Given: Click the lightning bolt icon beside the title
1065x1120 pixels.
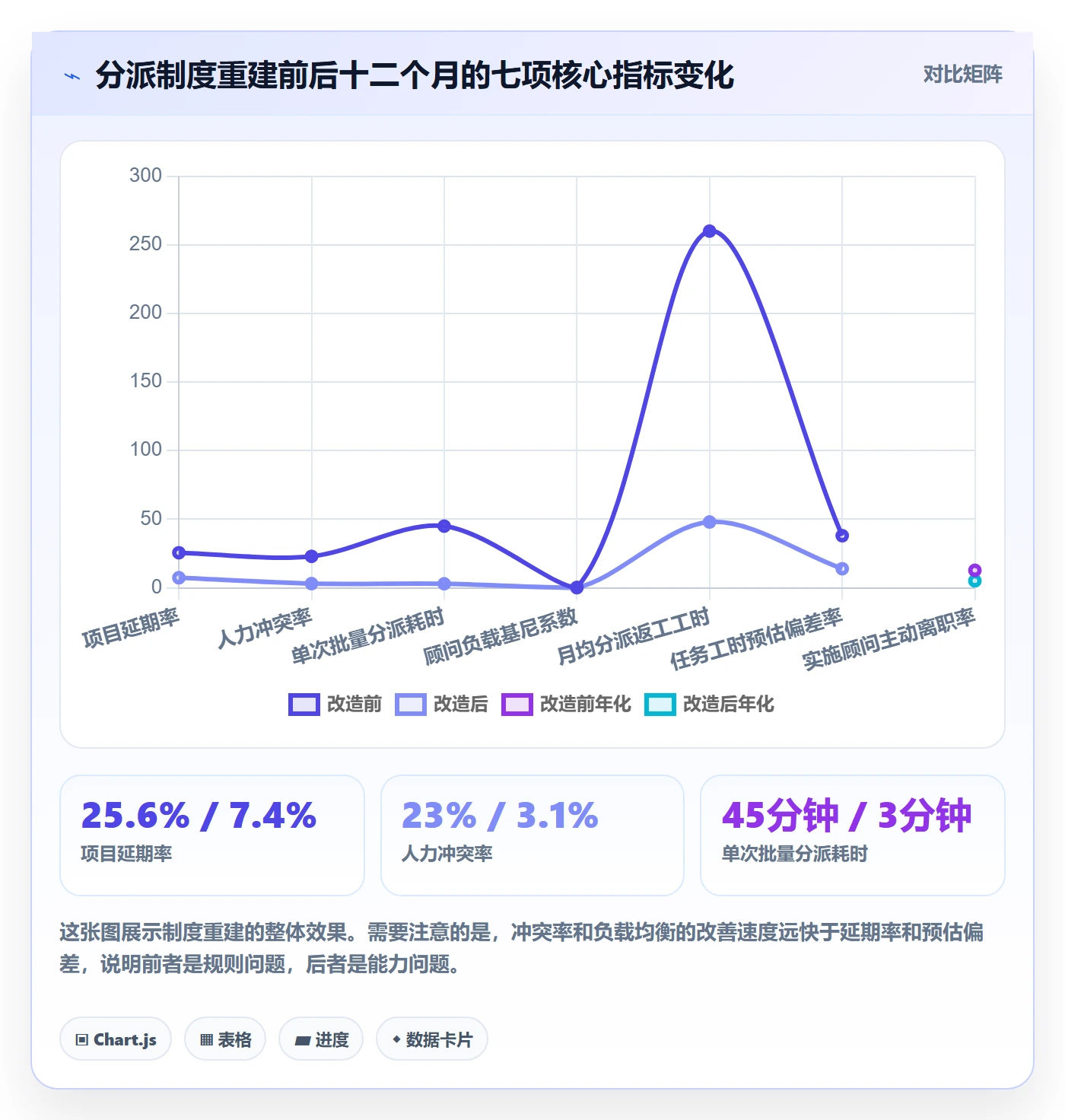Looking at the screenshot, I should [72, 76].
